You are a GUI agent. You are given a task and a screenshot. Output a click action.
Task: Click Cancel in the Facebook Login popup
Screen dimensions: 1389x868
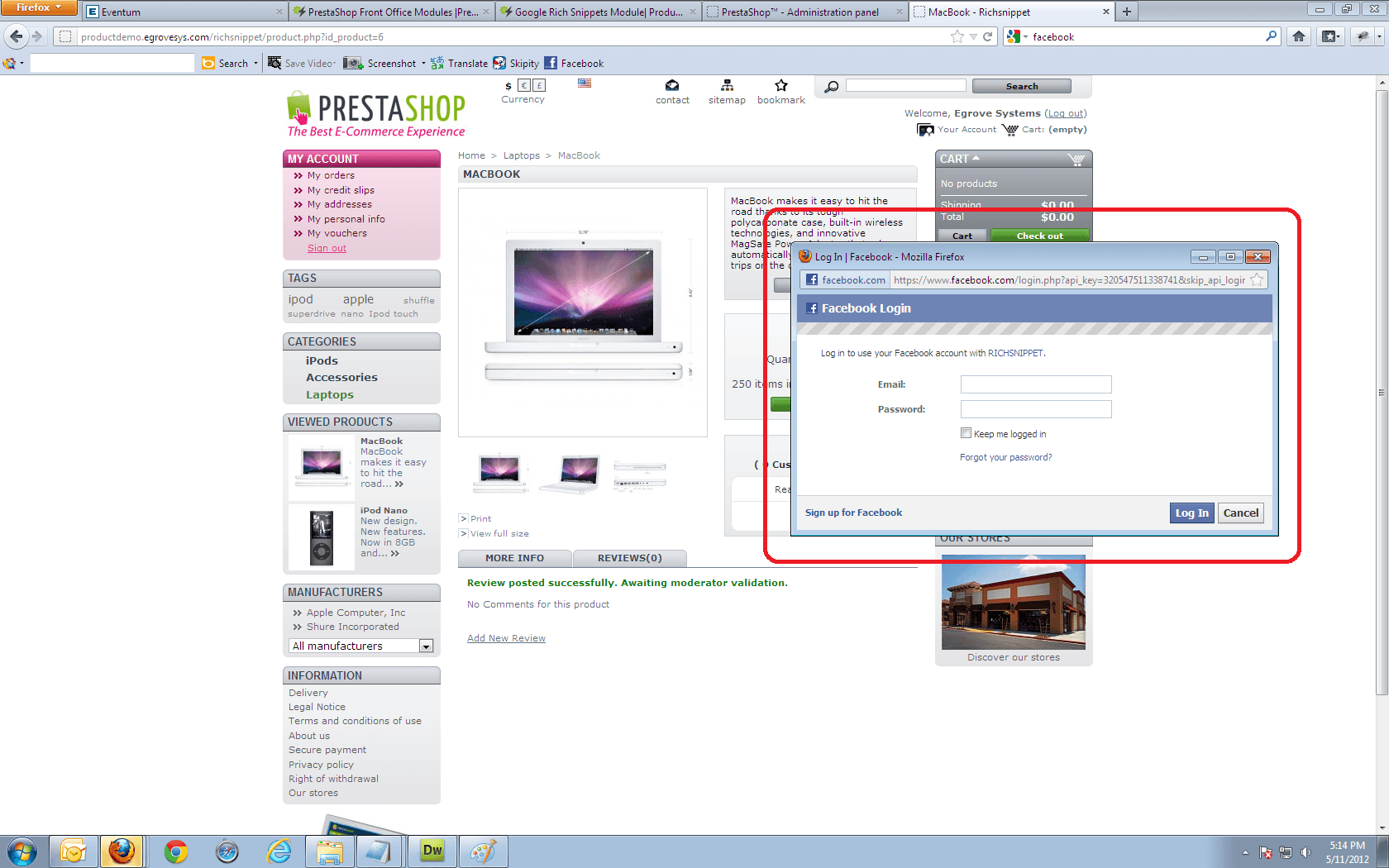coord(1240,513)
